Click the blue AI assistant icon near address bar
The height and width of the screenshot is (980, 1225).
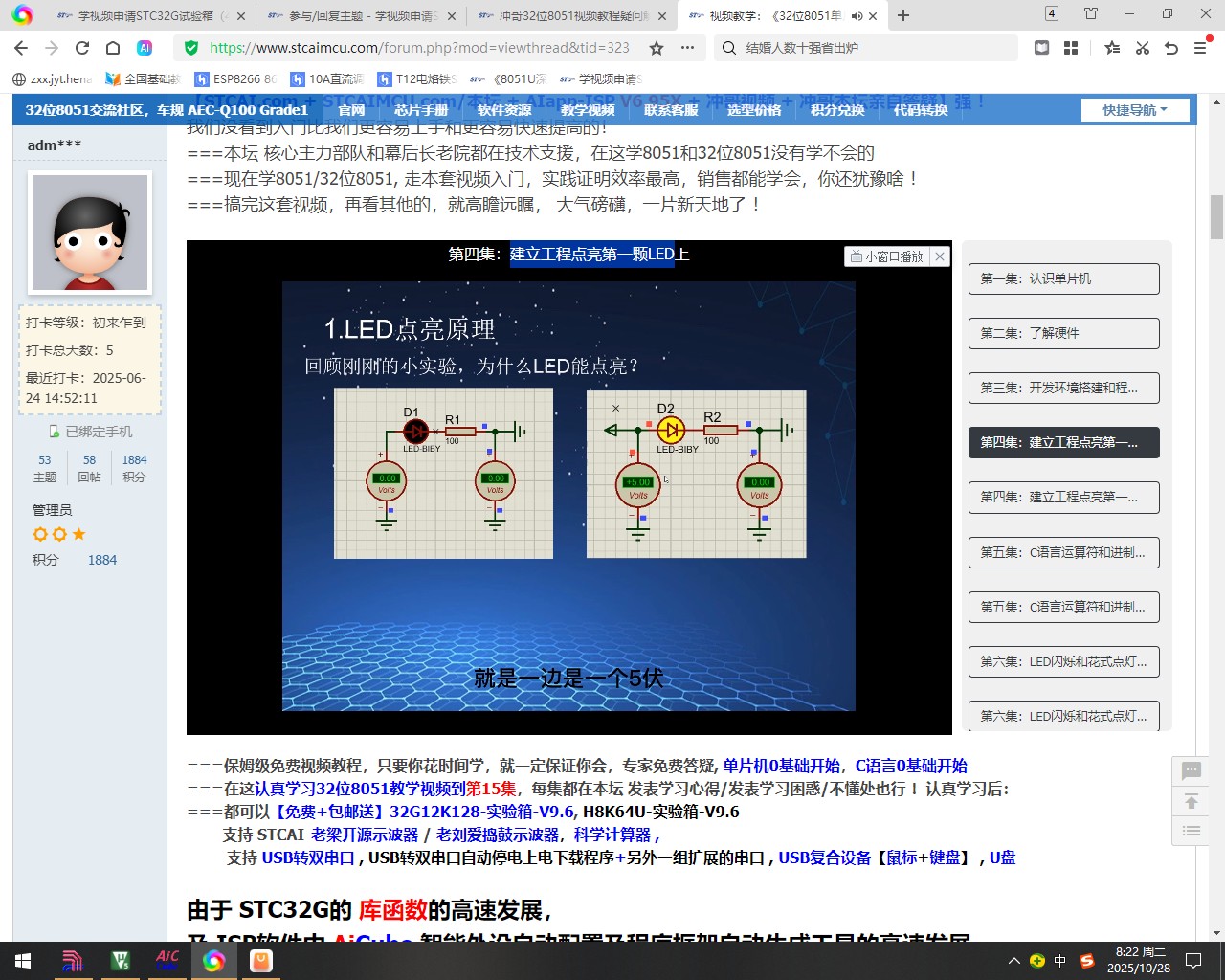145,47
